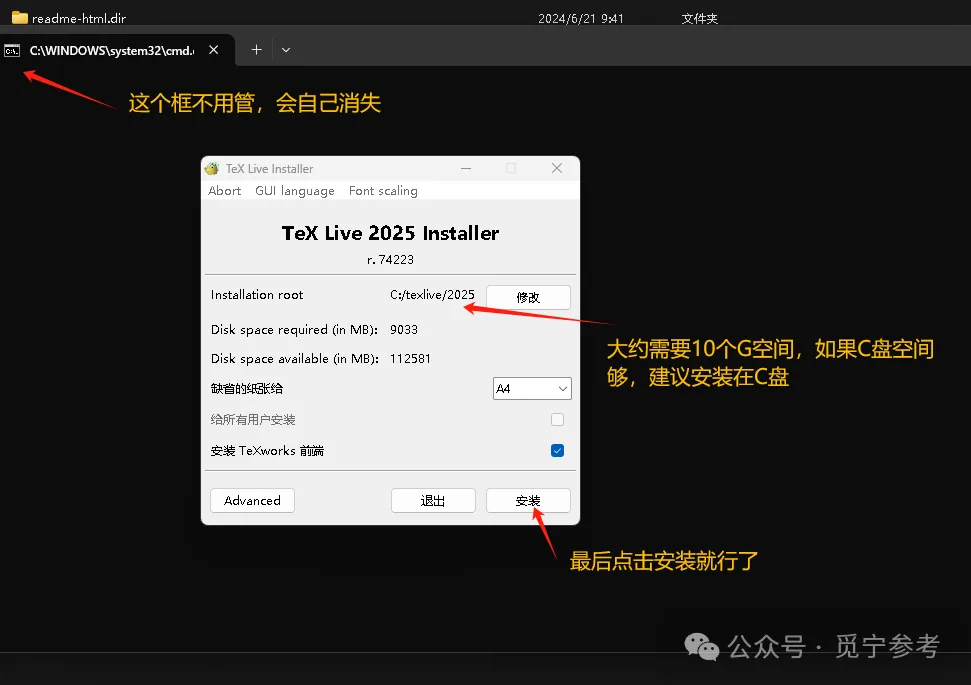This screenshot has height=685, width=971.
Task: Click the Advanced button
Action: pos(252,500)
